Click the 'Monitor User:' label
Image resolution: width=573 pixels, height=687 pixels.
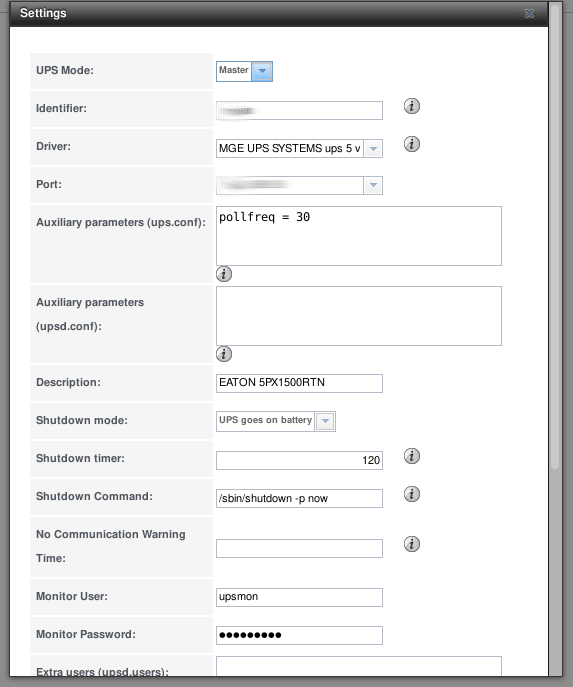tap(72, 596)
